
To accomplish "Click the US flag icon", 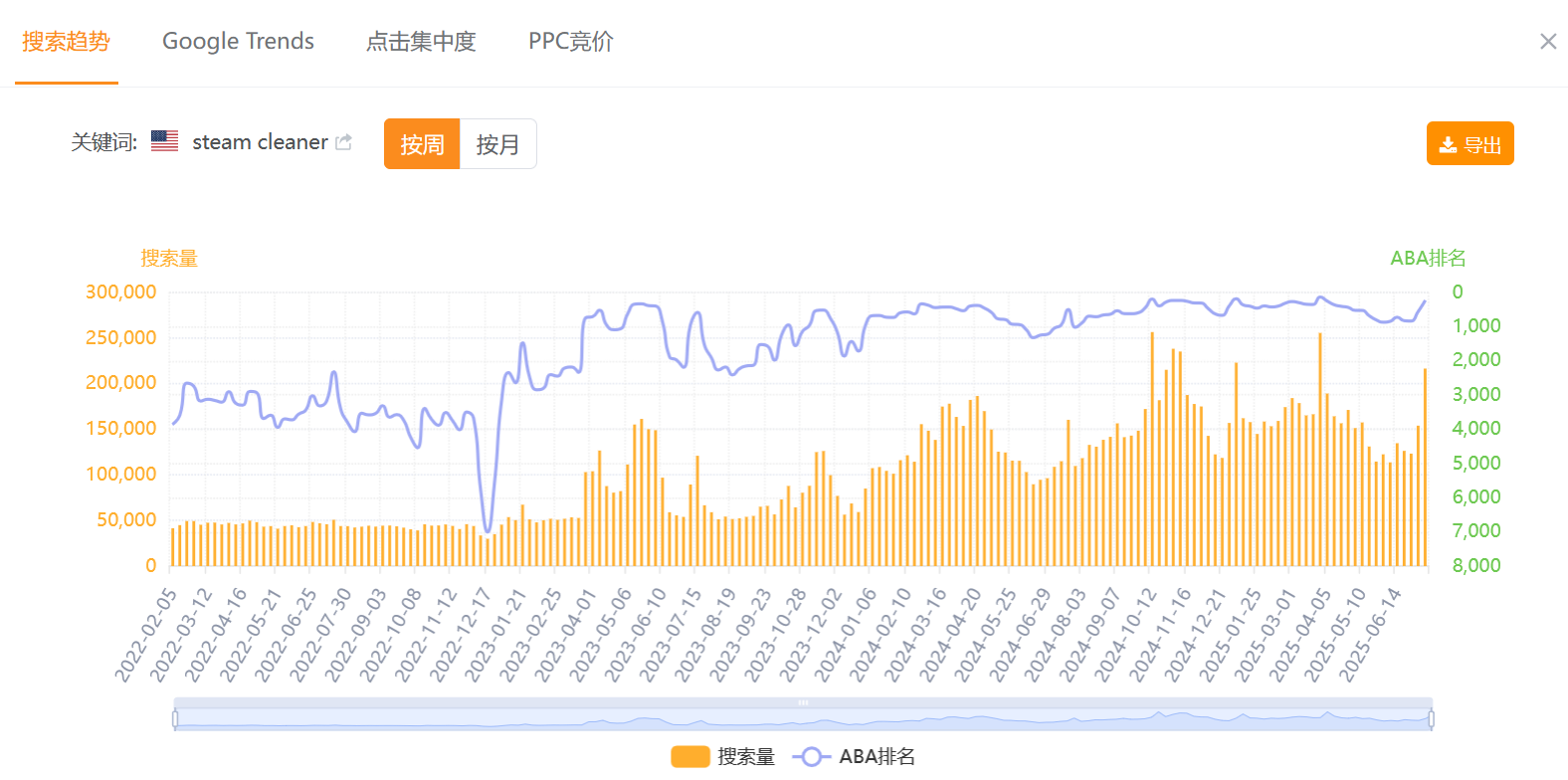I will [165, 141].
